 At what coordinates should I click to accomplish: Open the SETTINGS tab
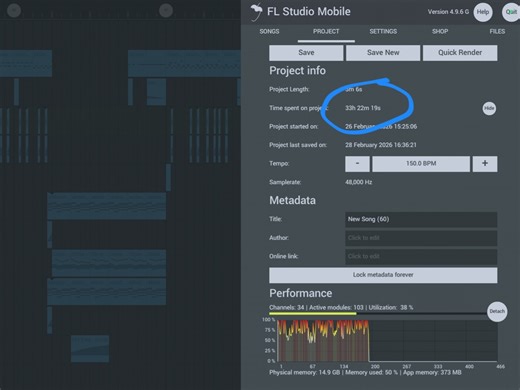point(383,31)
